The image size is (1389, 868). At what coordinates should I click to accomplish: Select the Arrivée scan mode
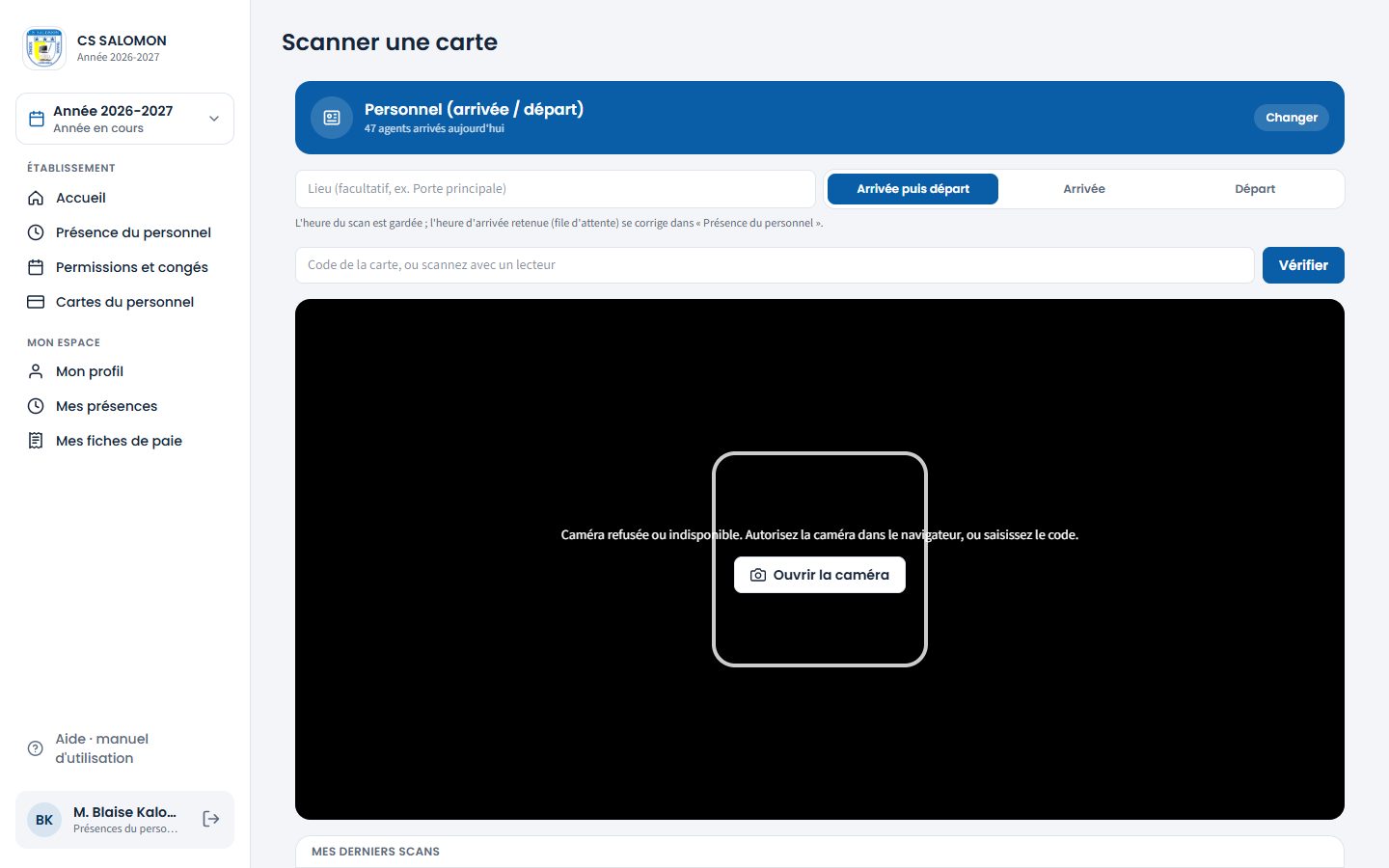[x=1084, y=189]
